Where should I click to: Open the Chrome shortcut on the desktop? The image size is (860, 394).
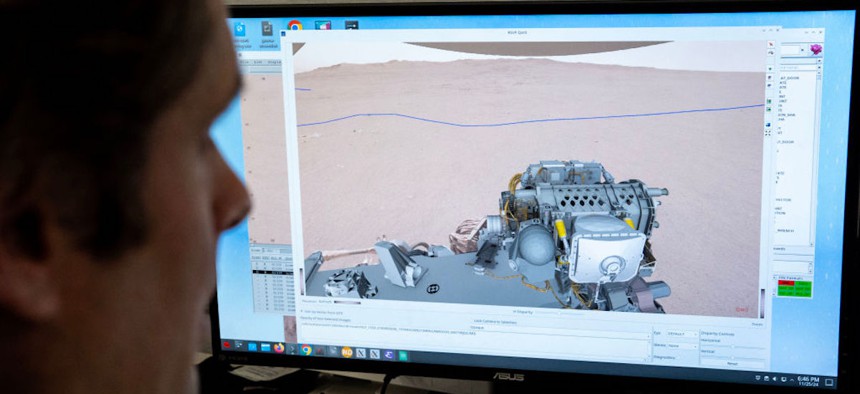(x=295, y=25)
